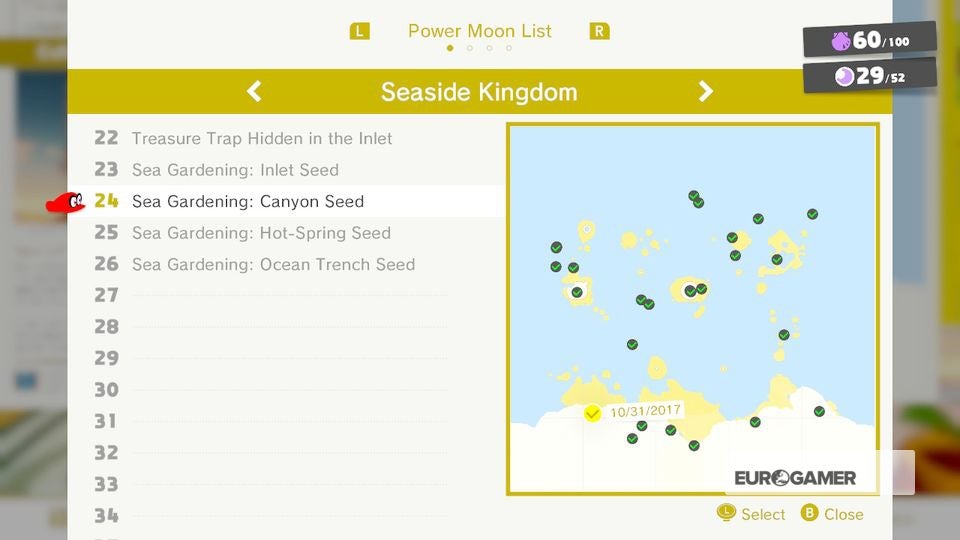Viewport: 960px width, 540px height.
Task: Choose Sea Gardening: Hot-Spring Seed
Action: pos(261,233)
